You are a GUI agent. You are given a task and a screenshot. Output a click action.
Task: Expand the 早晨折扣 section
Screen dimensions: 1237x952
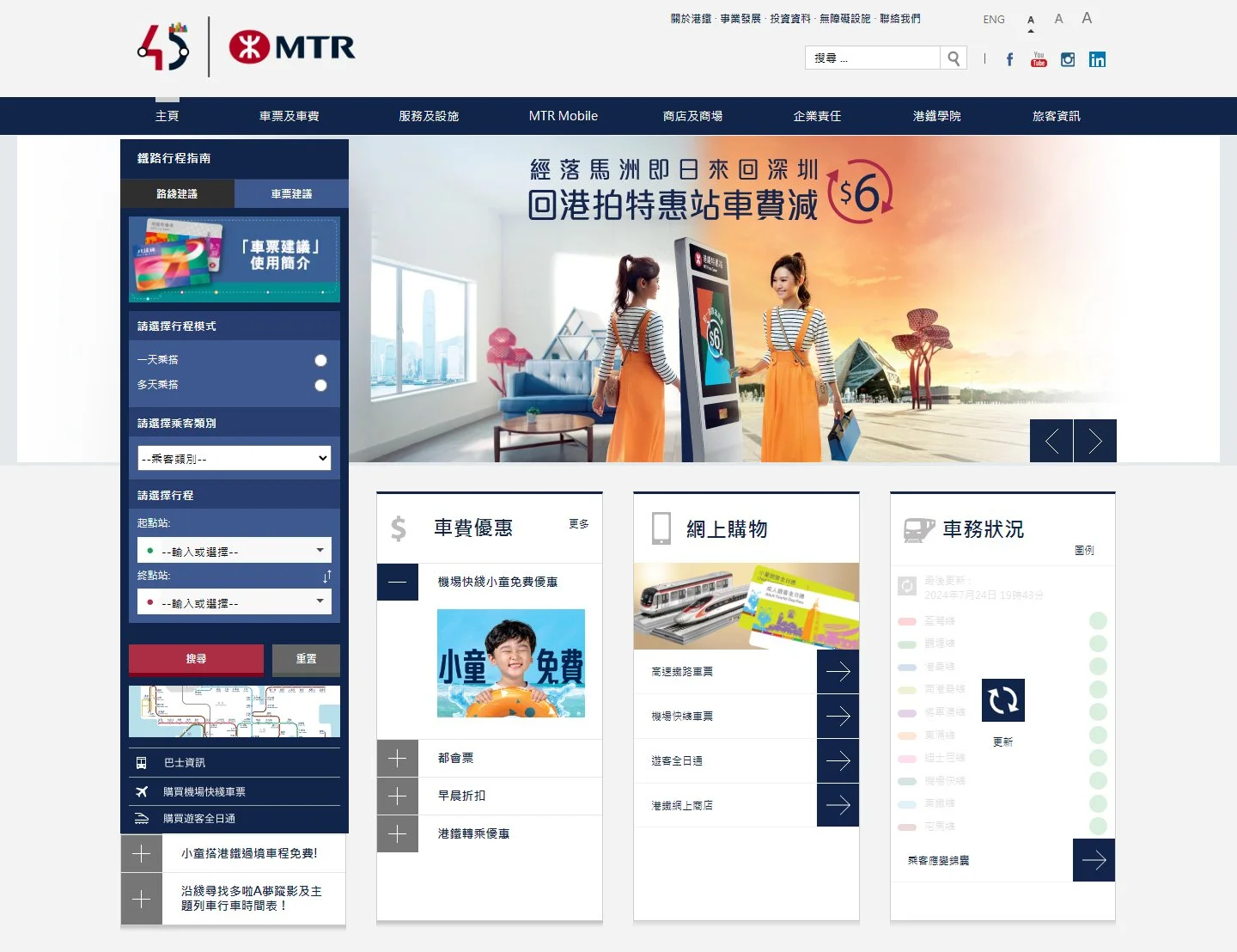point(398,796)
